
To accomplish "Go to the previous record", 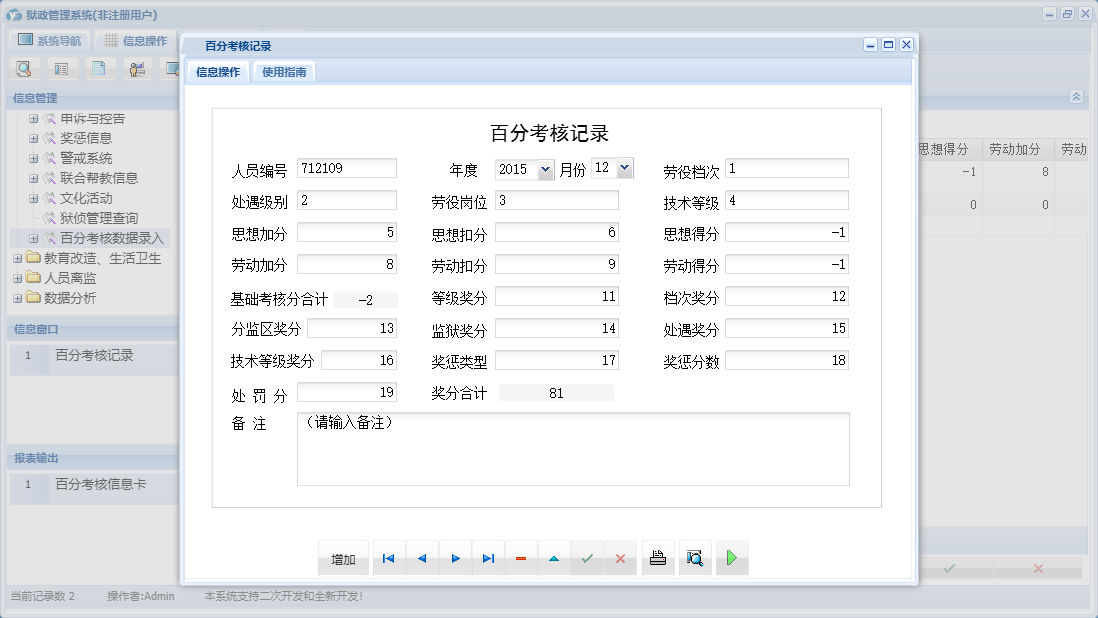I will 421,559.
